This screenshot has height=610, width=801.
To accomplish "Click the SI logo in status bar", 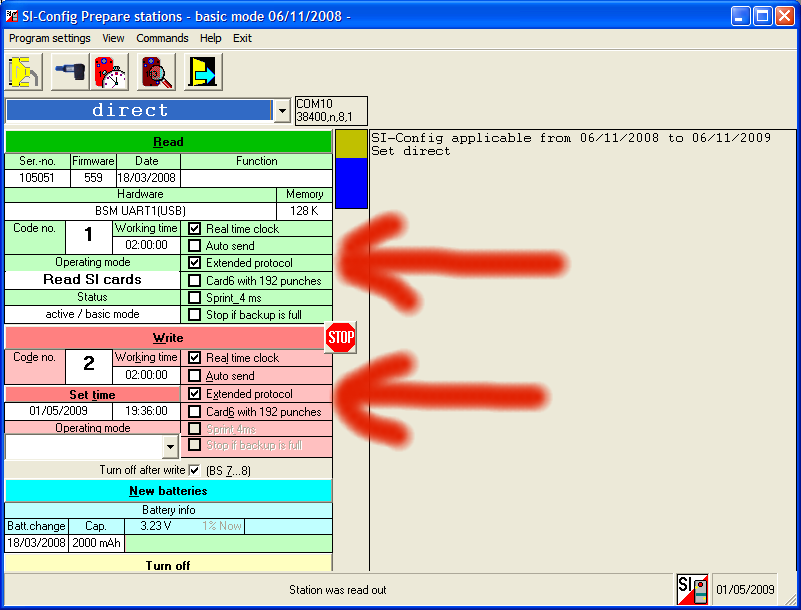I will (692, 590).
